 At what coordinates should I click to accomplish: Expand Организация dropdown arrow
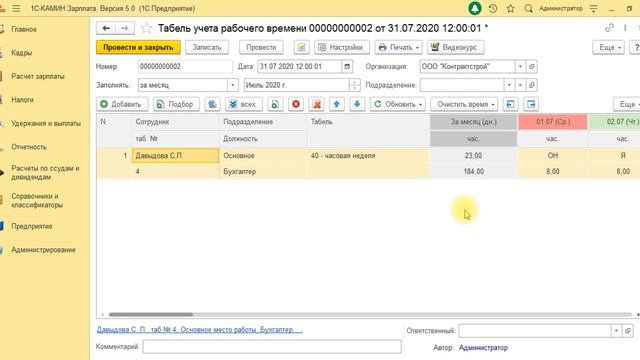coord(520,67)
